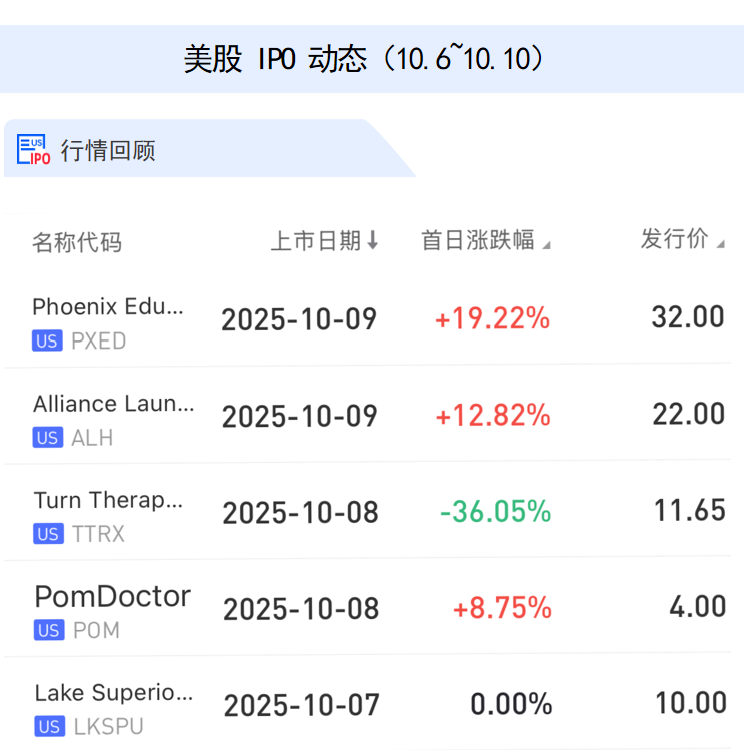This screenshot has width=744, height=754.
Task: Click the US badge next to LKSPU
Action: point(47,727)
